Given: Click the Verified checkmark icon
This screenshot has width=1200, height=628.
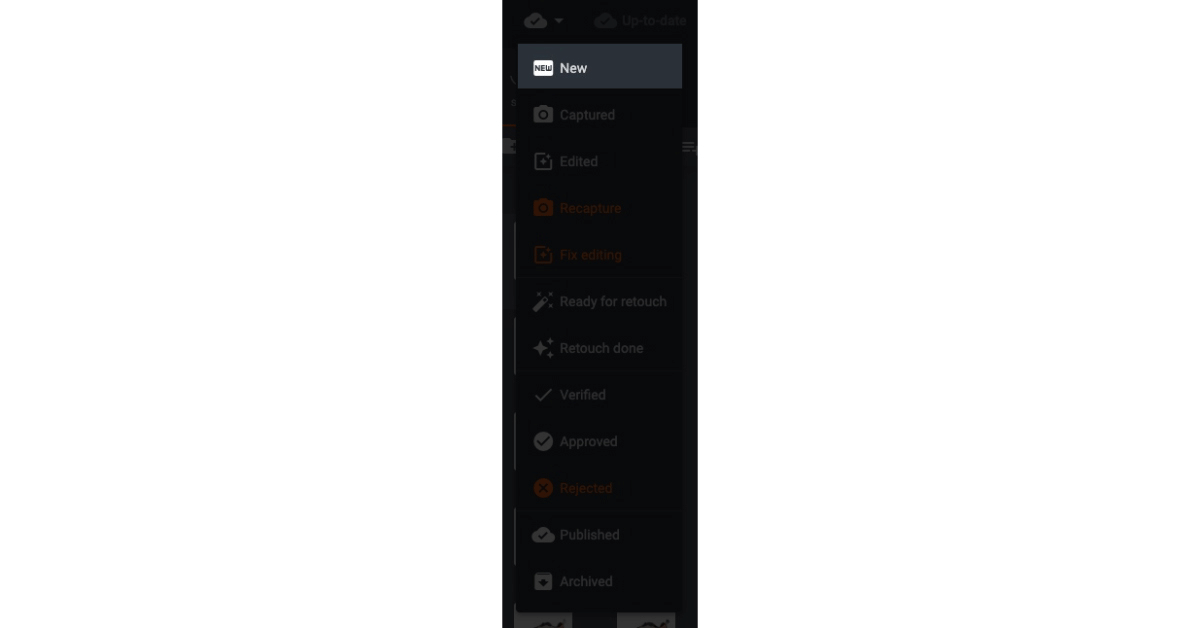Looking at the screenshot, I should [x=543, y=395].
